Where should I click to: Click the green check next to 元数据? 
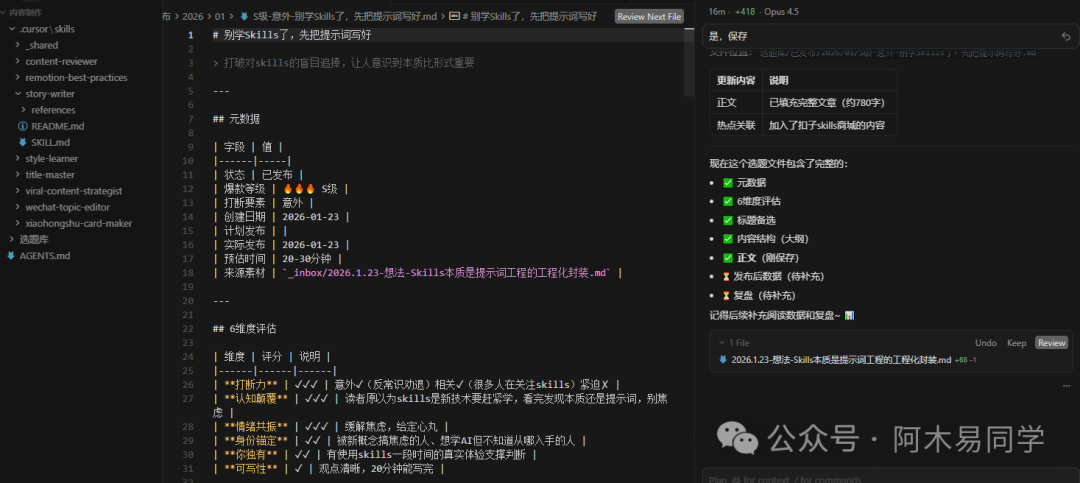coord(727,183)
